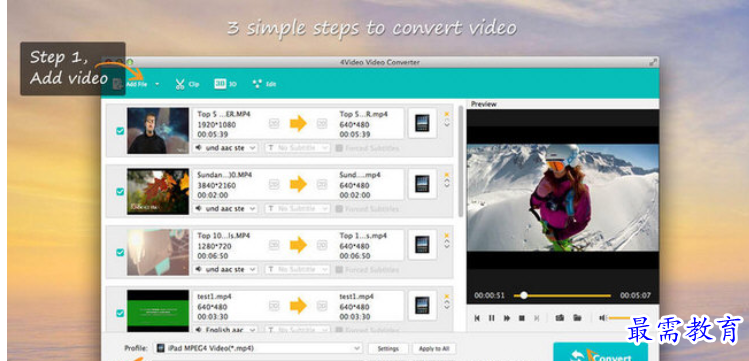Open No Subtitle dropdown for Top 5 ...ER.MP4
Screen dimensions: 749x361
tap(298, 148)
